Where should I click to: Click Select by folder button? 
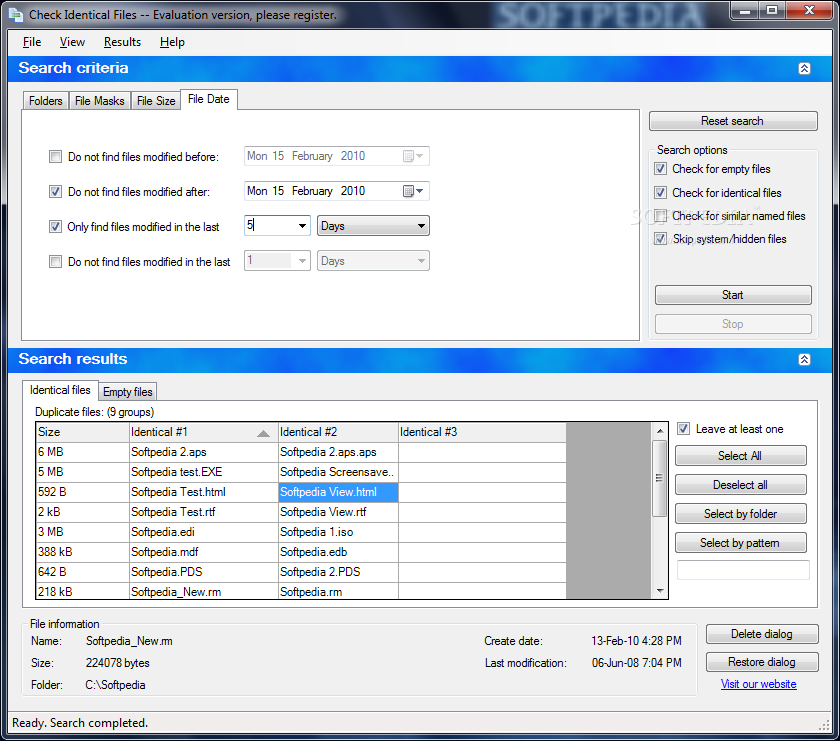tap(740, 514)
